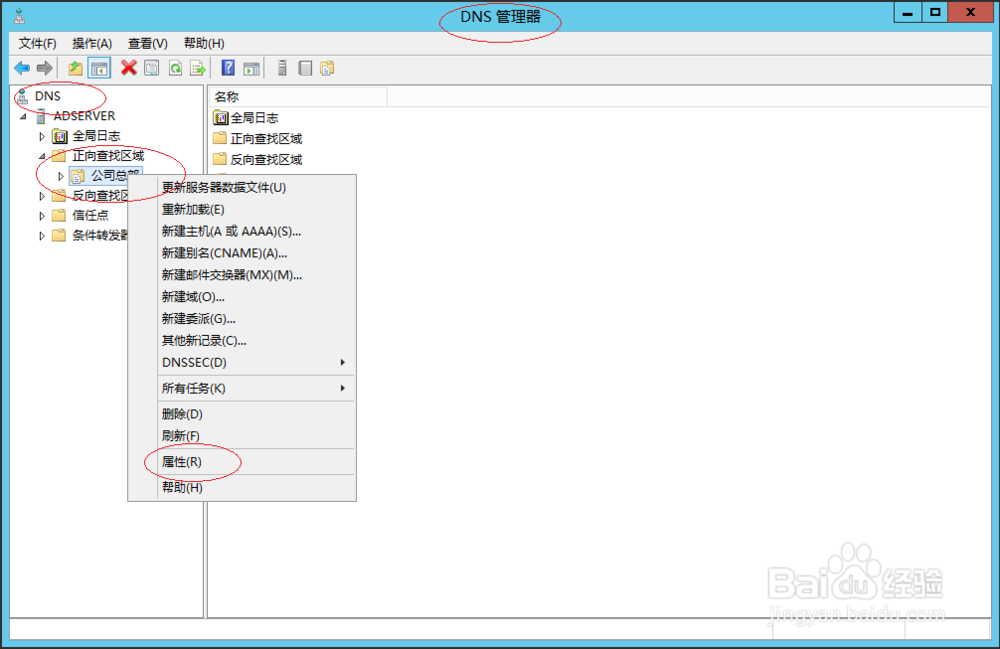Open the 查看(V) menu
1000x649 pixels.
pos(145,43)
